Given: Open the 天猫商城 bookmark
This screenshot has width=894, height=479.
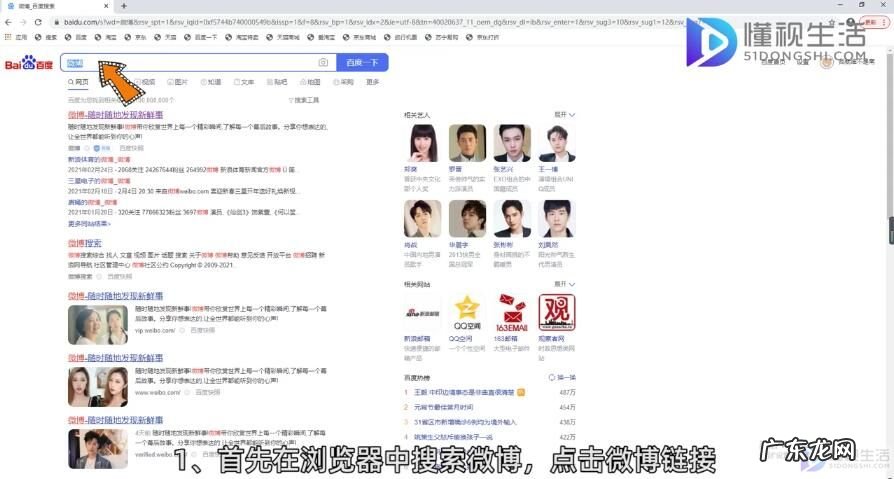Looking at the screenshot, I should tap(283, 37).
